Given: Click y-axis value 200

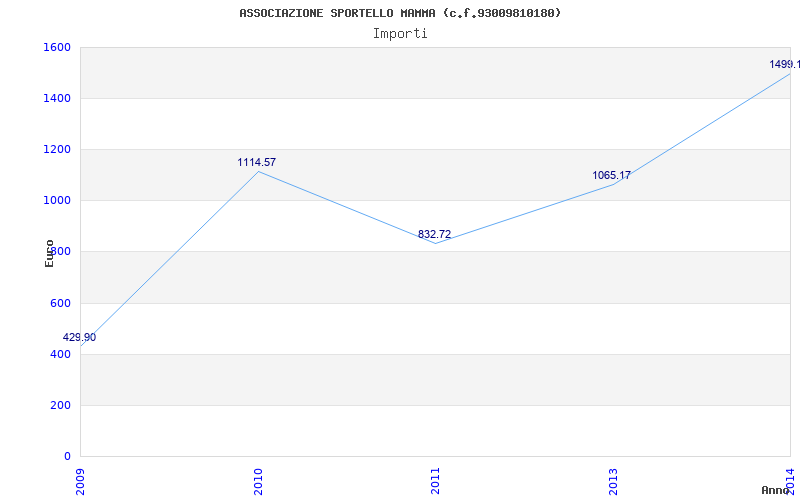Looking at the screenshot, I should coord(60,406).
